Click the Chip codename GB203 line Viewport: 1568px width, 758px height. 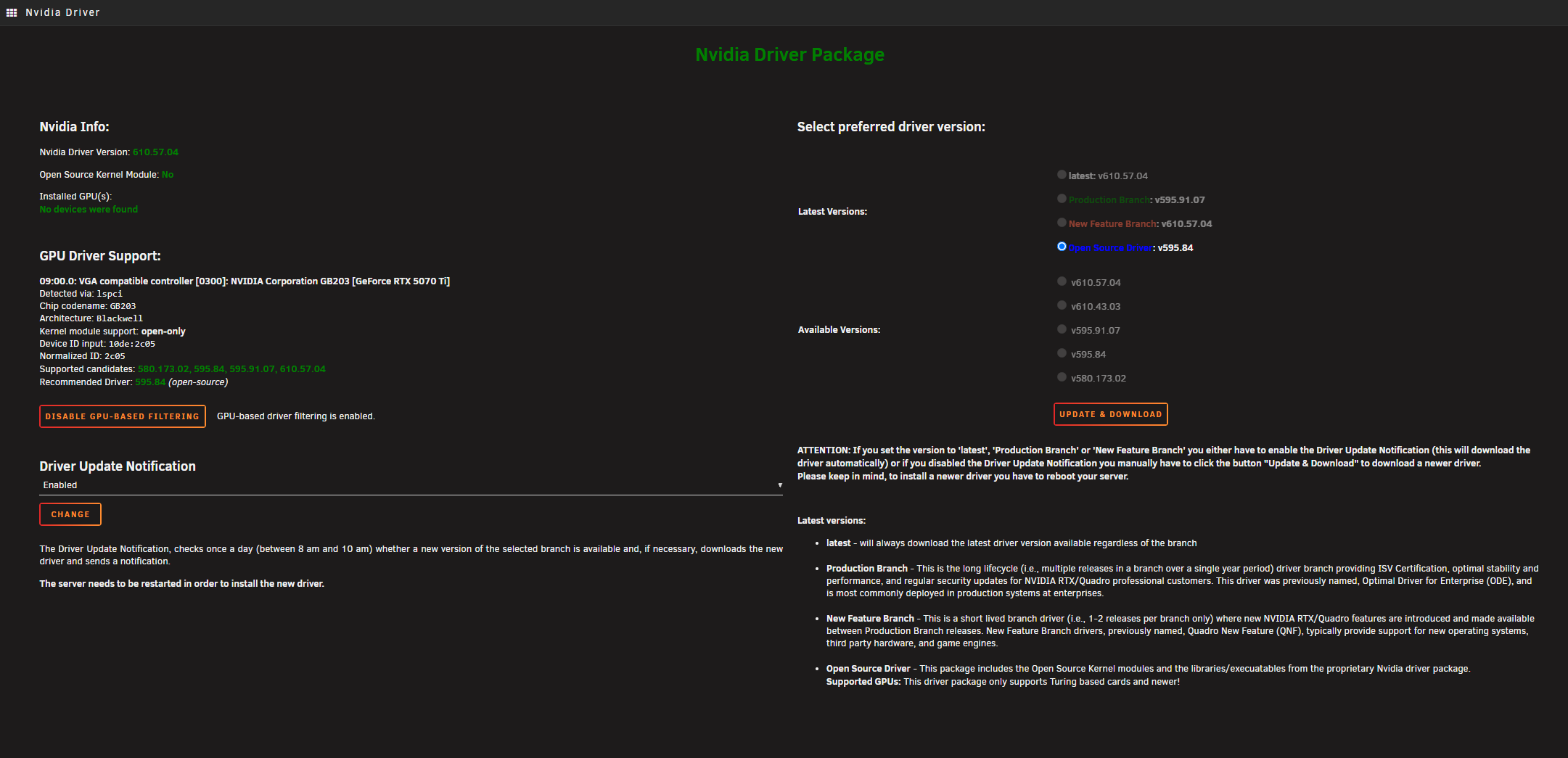click(x=88, y=306)
